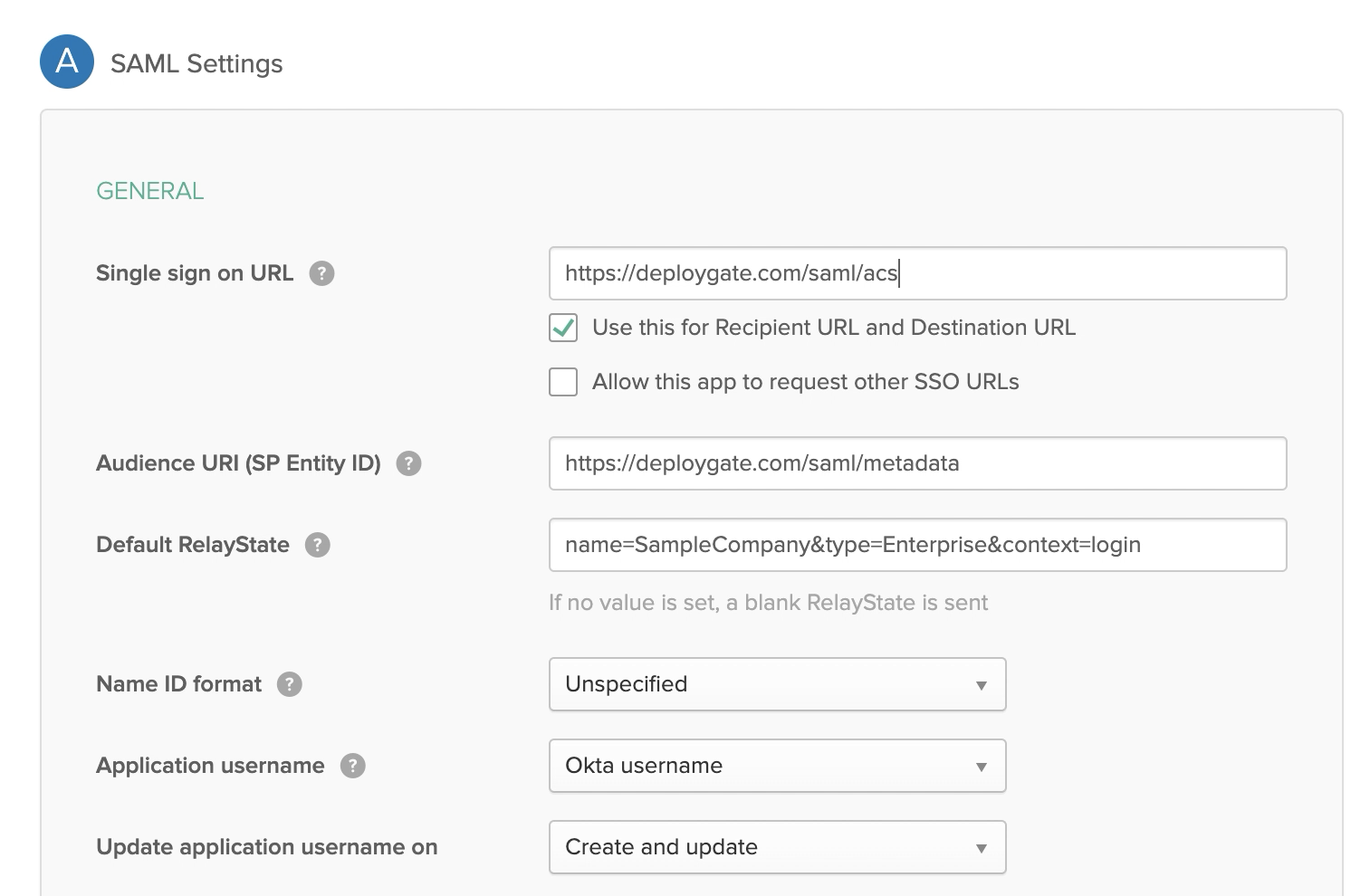Click inside the Single sign on URL field

pos(917,272)
